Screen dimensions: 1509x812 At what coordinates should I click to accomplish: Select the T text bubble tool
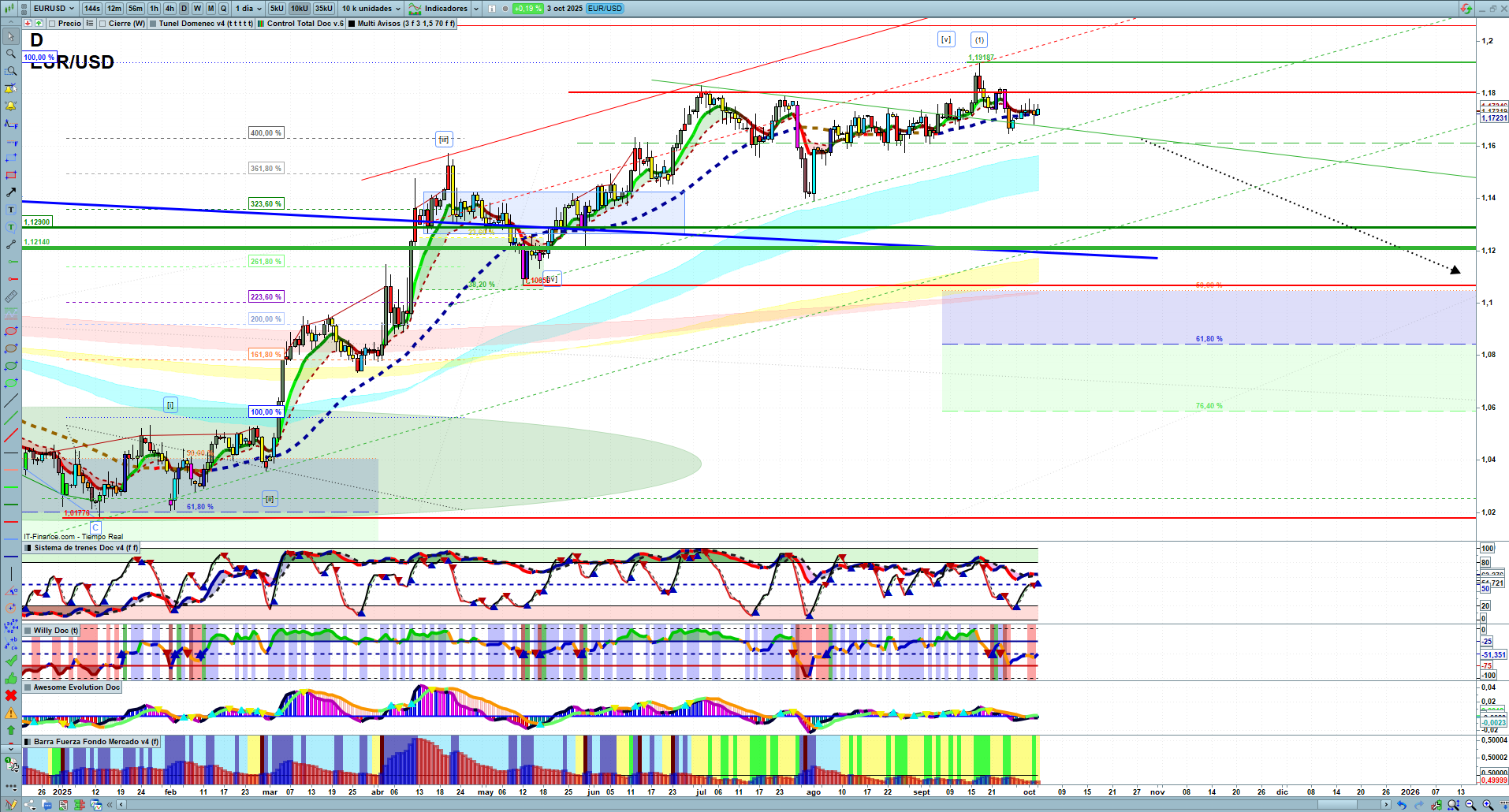tap(11, 227)
